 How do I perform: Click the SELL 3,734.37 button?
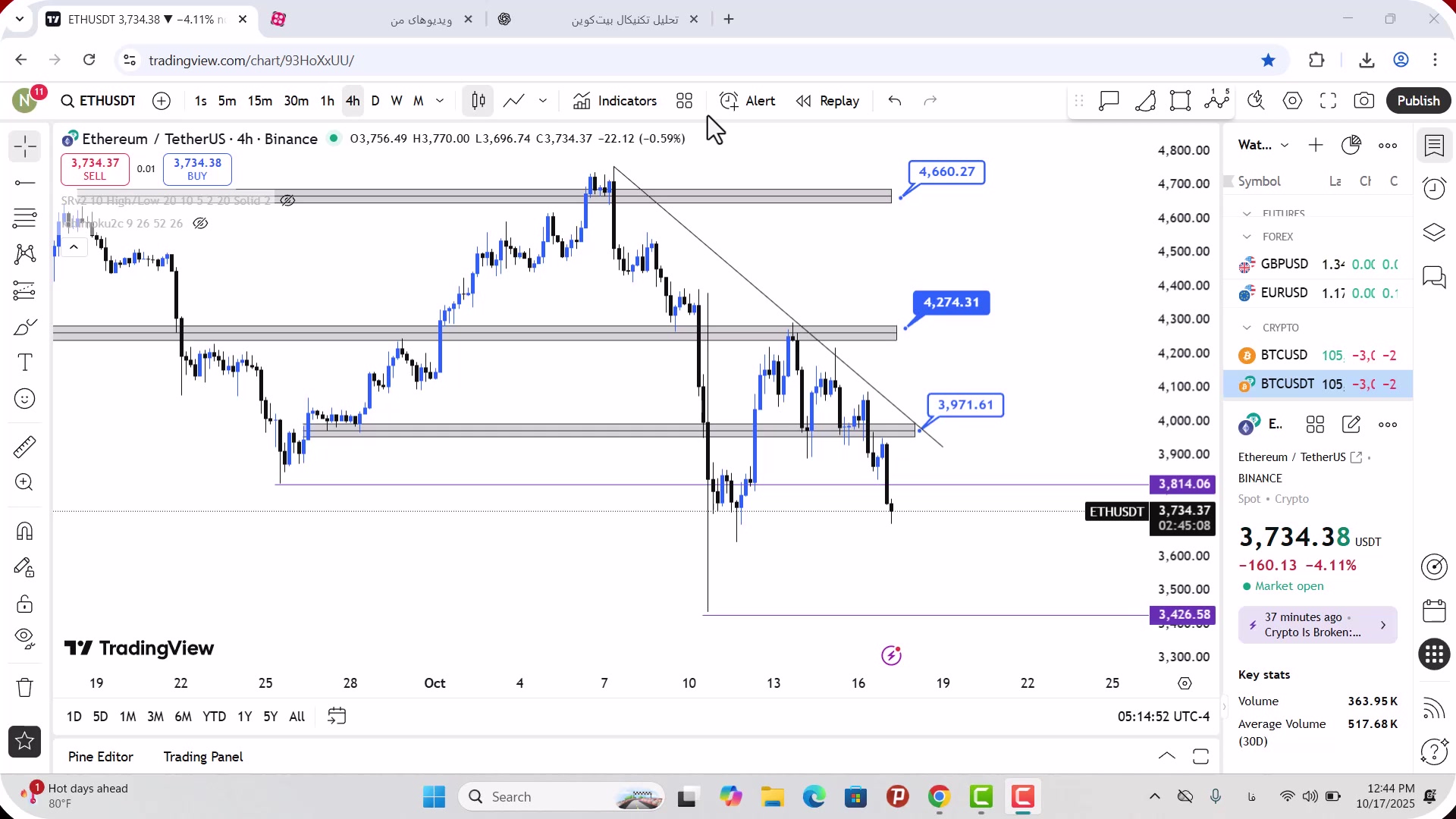pyautogui.click(x=95, y=169)
